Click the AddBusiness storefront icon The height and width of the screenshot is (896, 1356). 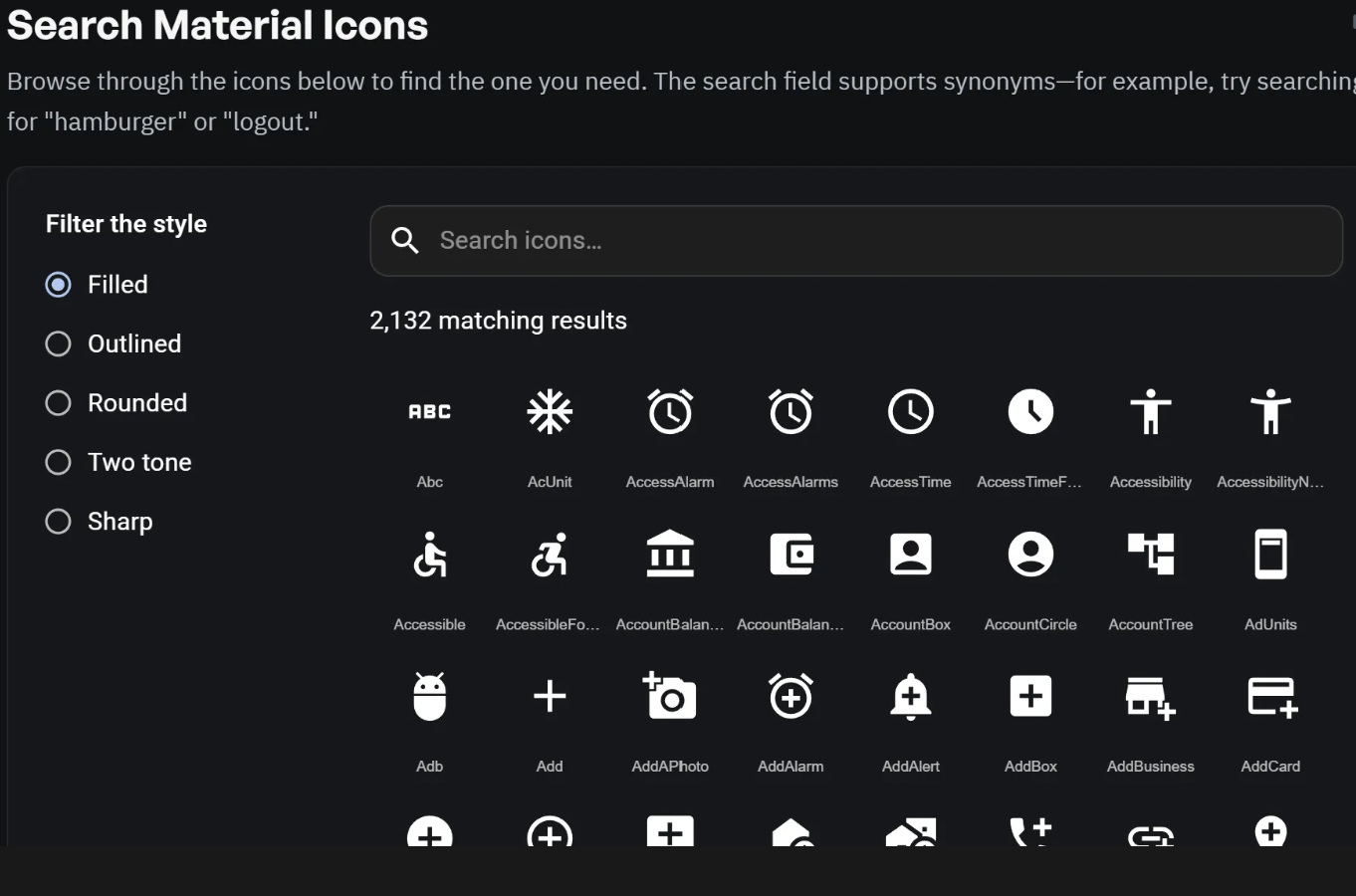(x=1151, y=696)
